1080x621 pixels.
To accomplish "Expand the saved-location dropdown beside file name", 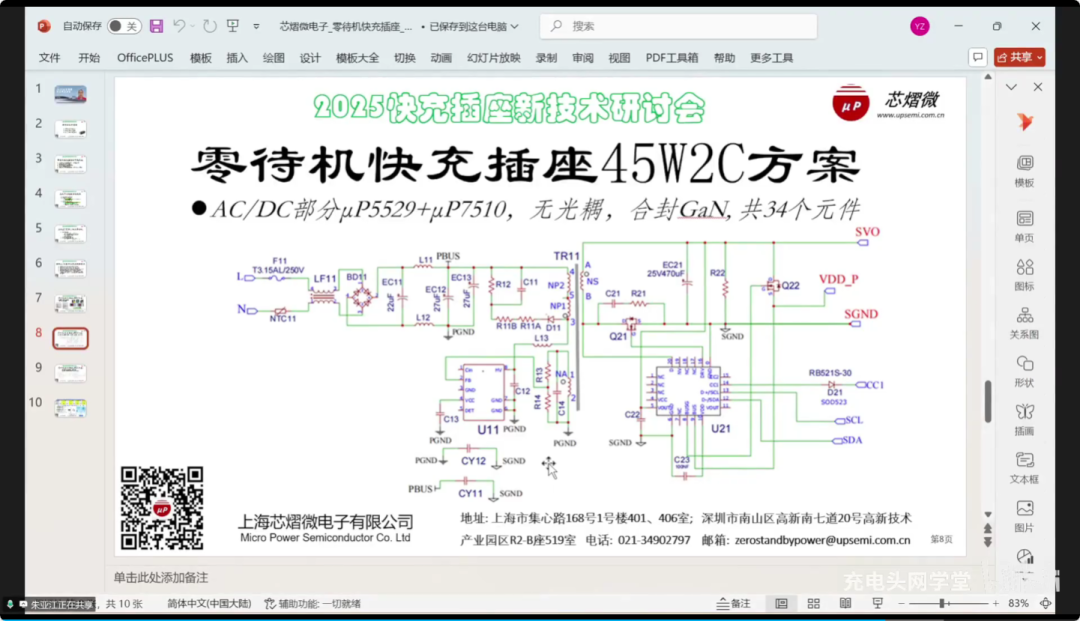I will [515, 26].
